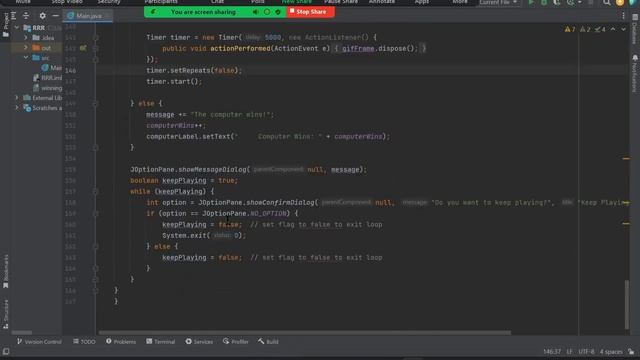Open Search Everywhere magnifier icon
The height and width of the screenshot is (360, 640).
[607, 2]
